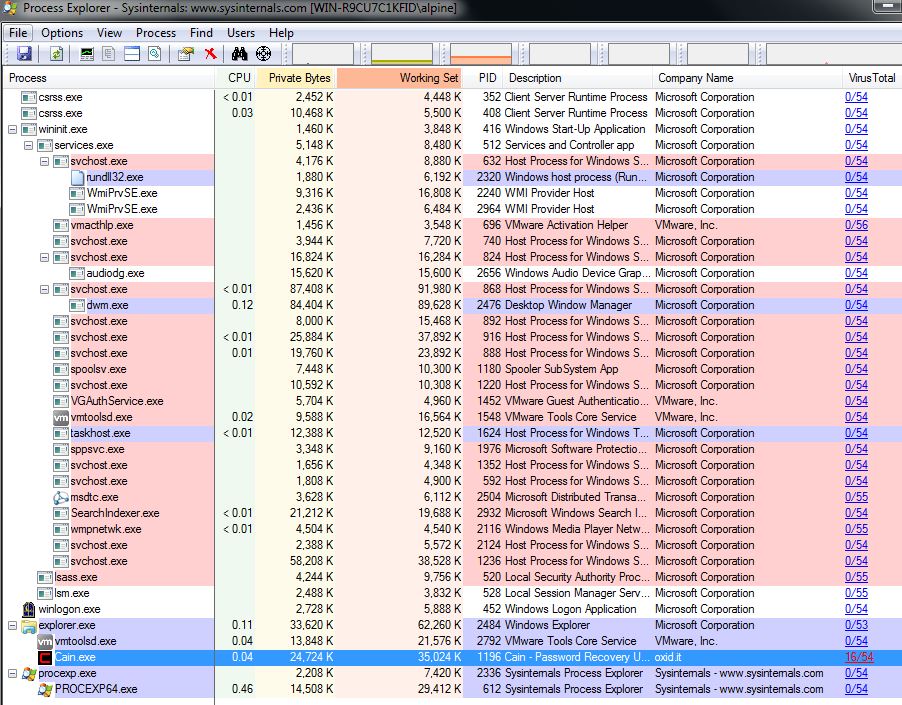Image resolution: width=902 pixels, height=705 pixels.
Task: Open the Find menu
Action: [201, 33]
